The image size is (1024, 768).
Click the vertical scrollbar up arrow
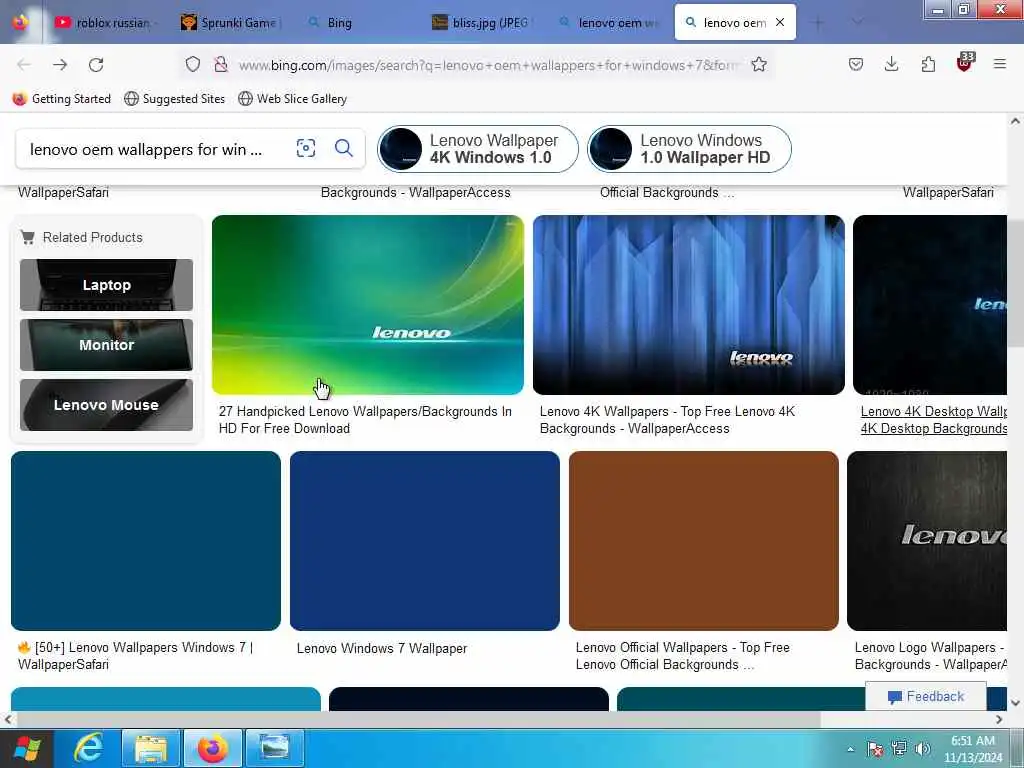(x=1015, y=121)
